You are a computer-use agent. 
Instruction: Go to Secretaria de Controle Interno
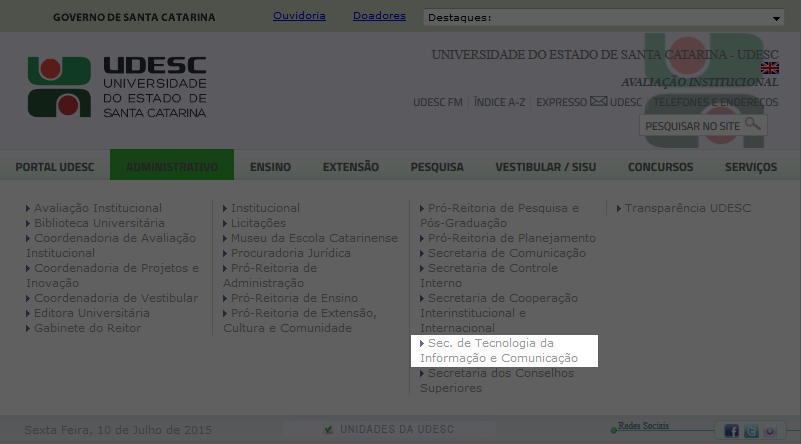click(489, 275)
